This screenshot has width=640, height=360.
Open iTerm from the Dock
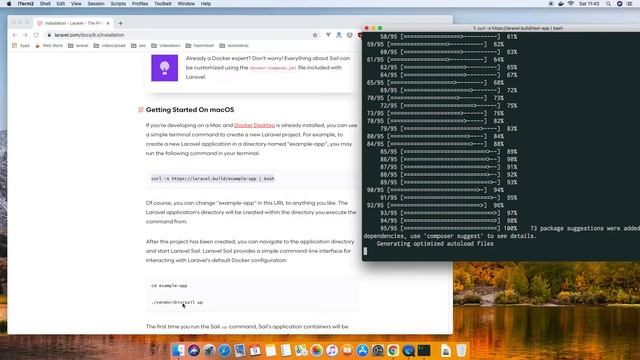tap(424, 350)
